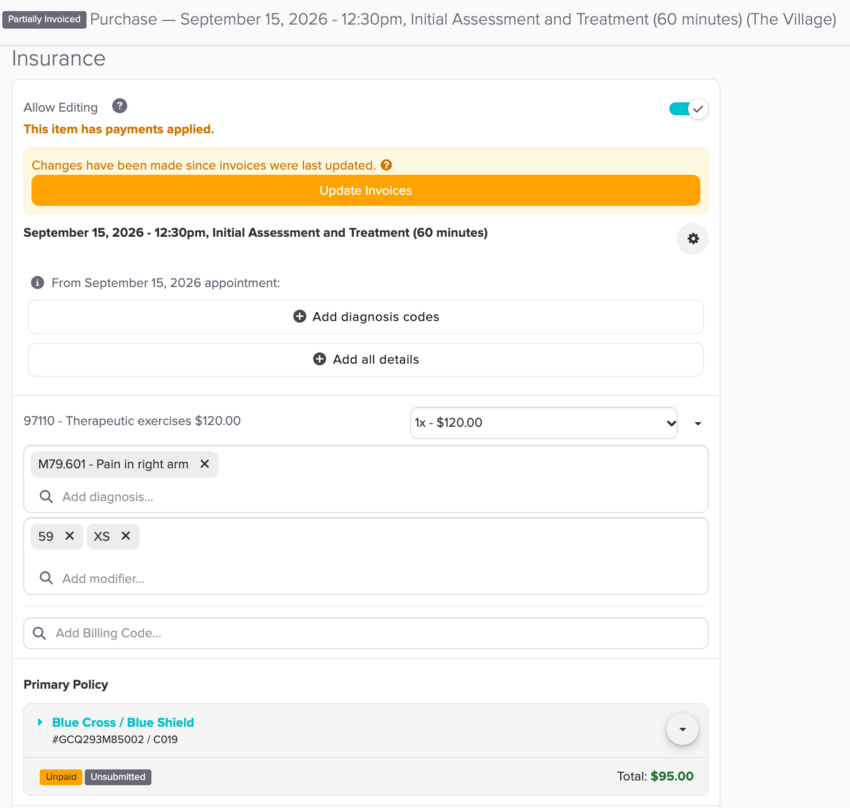Click the policy number #GCQ293M85002 / C019
Image resolution: width=850 pixels, height=808 pixels.
[115, 739]
